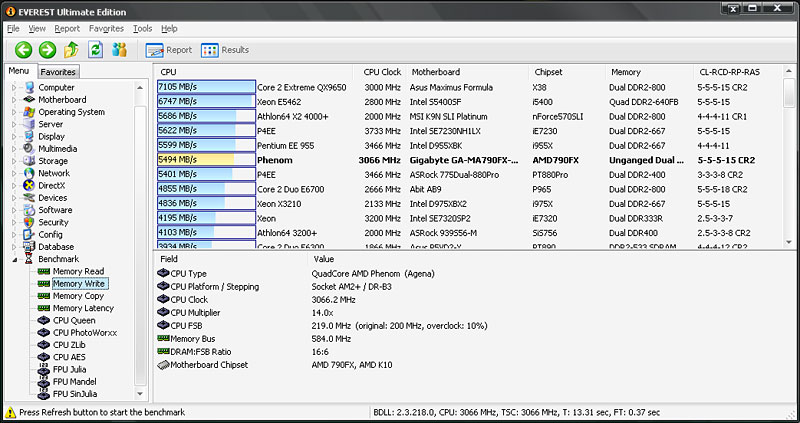Select the Motherboard icon in tree

click(x=30, y=99)
